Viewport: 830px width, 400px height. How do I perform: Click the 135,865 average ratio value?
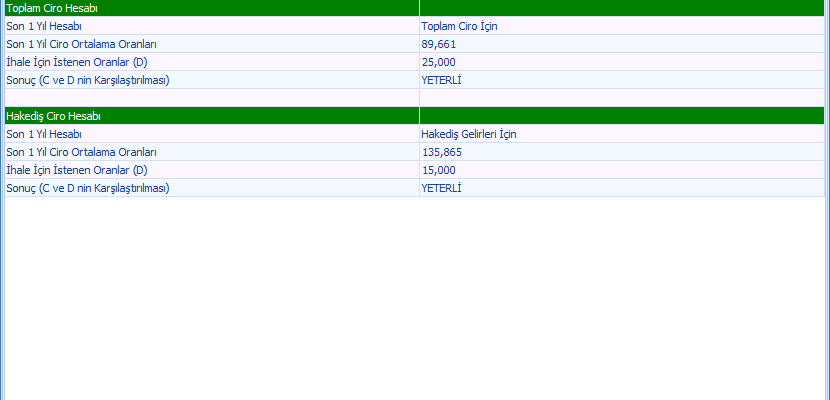point(442,152)
